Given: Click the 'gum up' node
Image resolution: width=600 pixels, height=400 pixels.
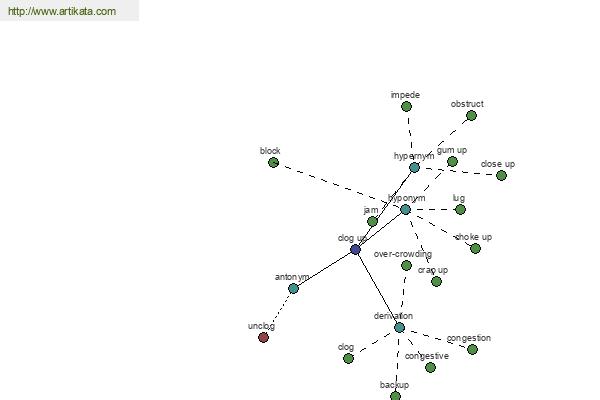Looking at the screenshot, I should [452, 161].
